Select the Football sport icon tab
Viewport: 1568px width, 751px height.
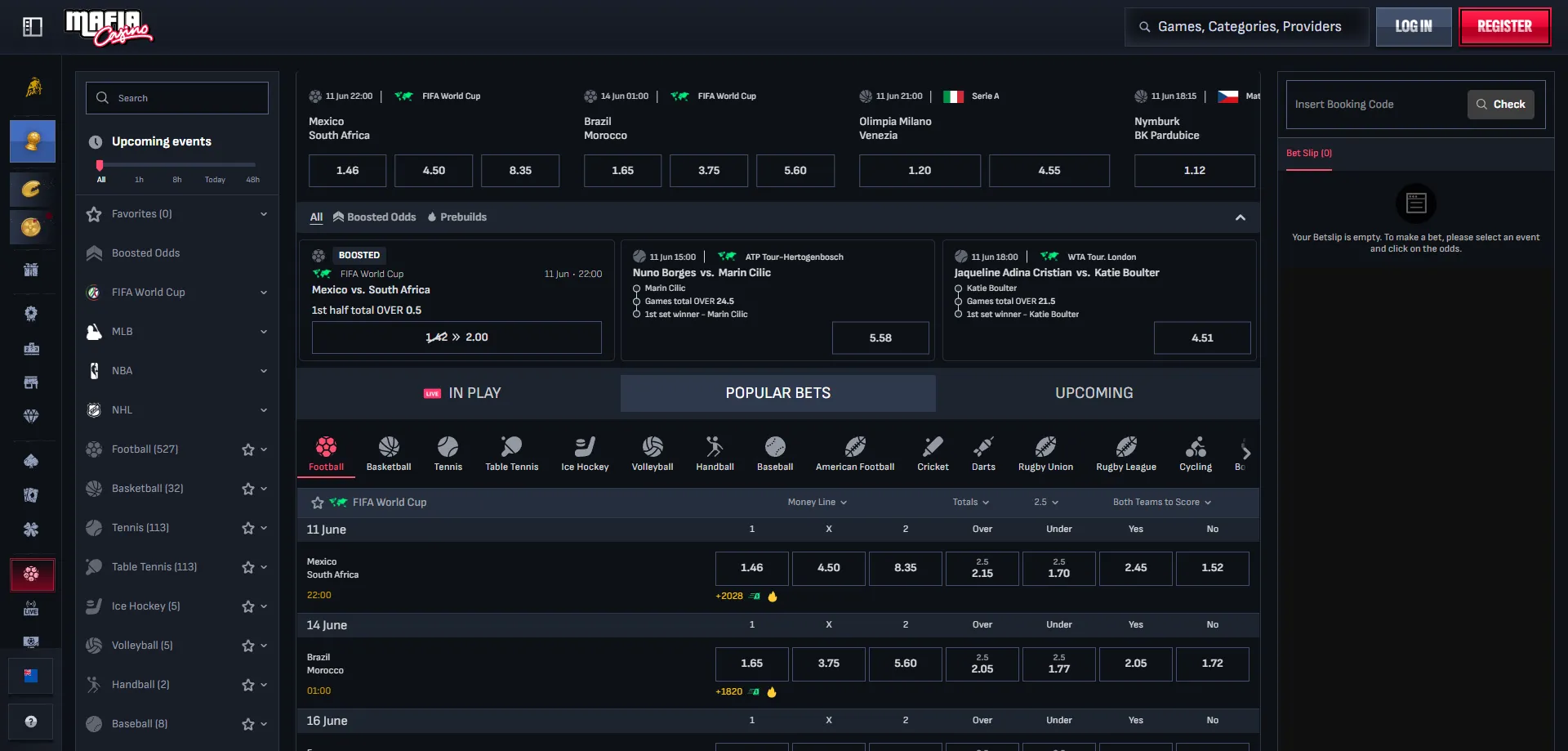tap(326, 454)
